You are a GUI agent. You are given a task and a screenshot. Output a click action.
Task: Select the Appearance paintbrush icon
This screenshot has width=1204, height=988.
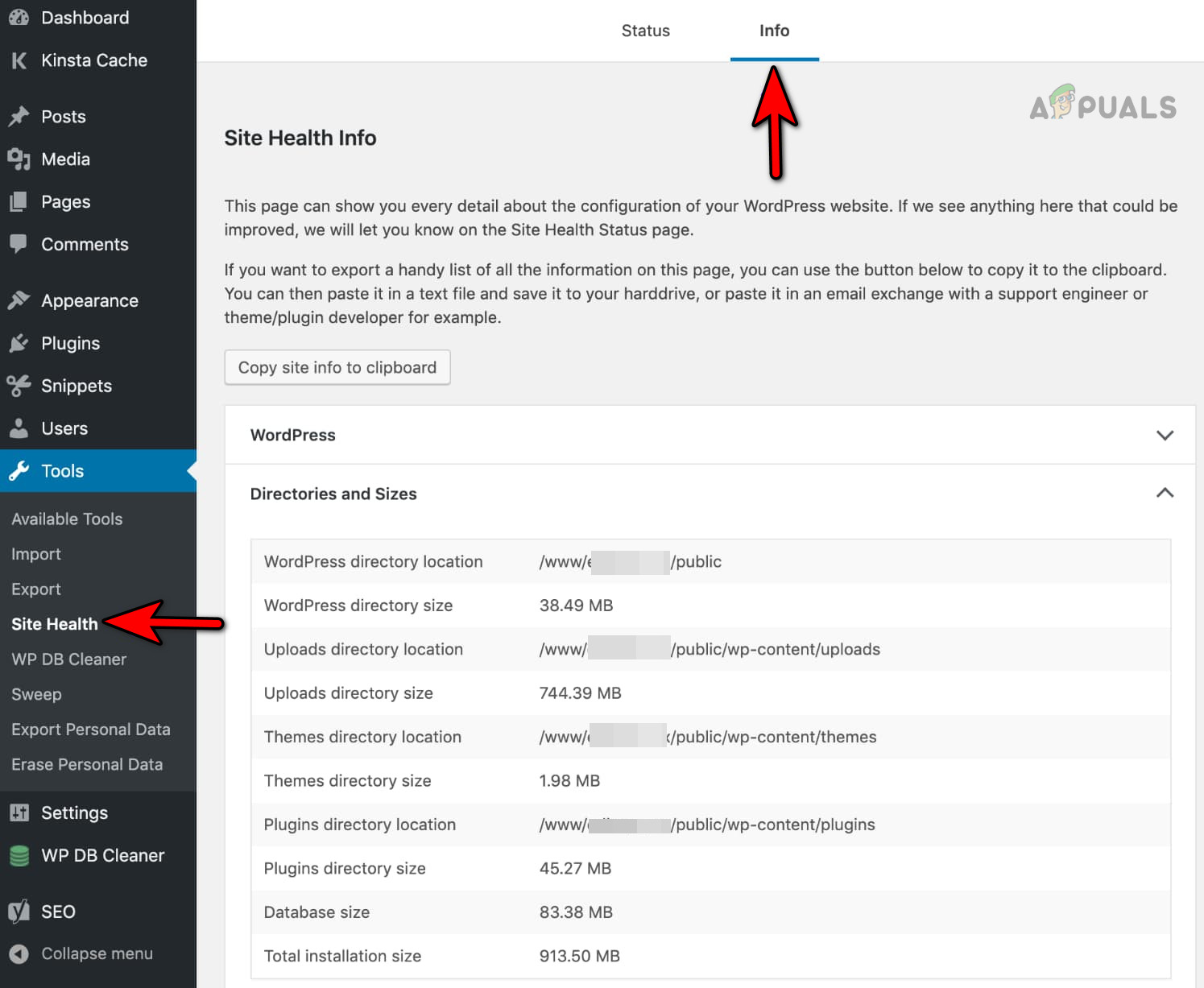[19, 300]
